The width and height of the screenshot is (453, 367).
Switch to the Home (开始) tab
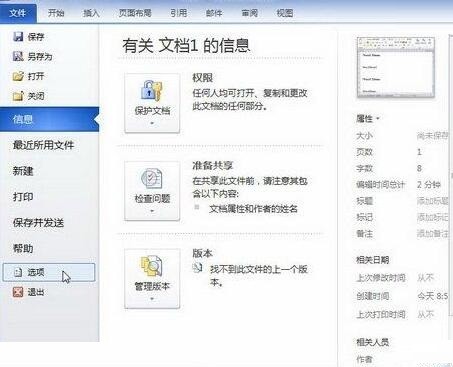coord(56,13)
